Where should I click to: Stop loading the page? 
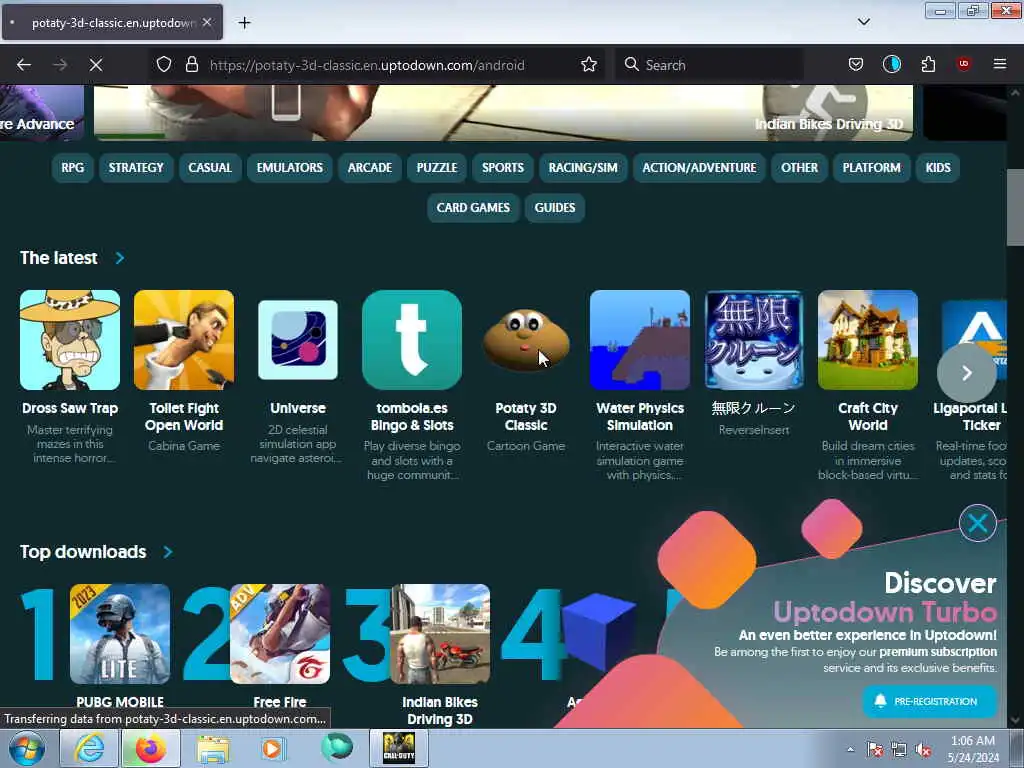coord(95,65)
